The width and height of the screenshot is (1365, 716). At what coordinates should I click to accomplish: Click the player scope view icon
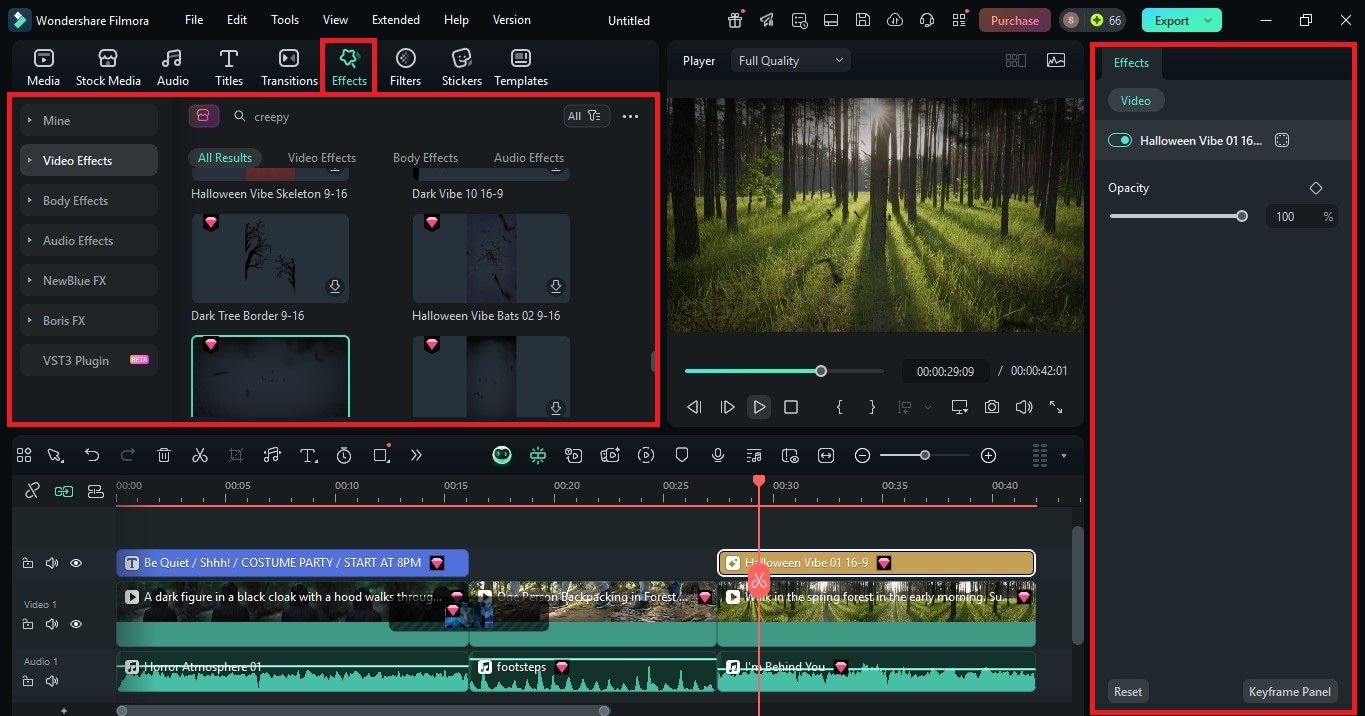point(1056,60)
